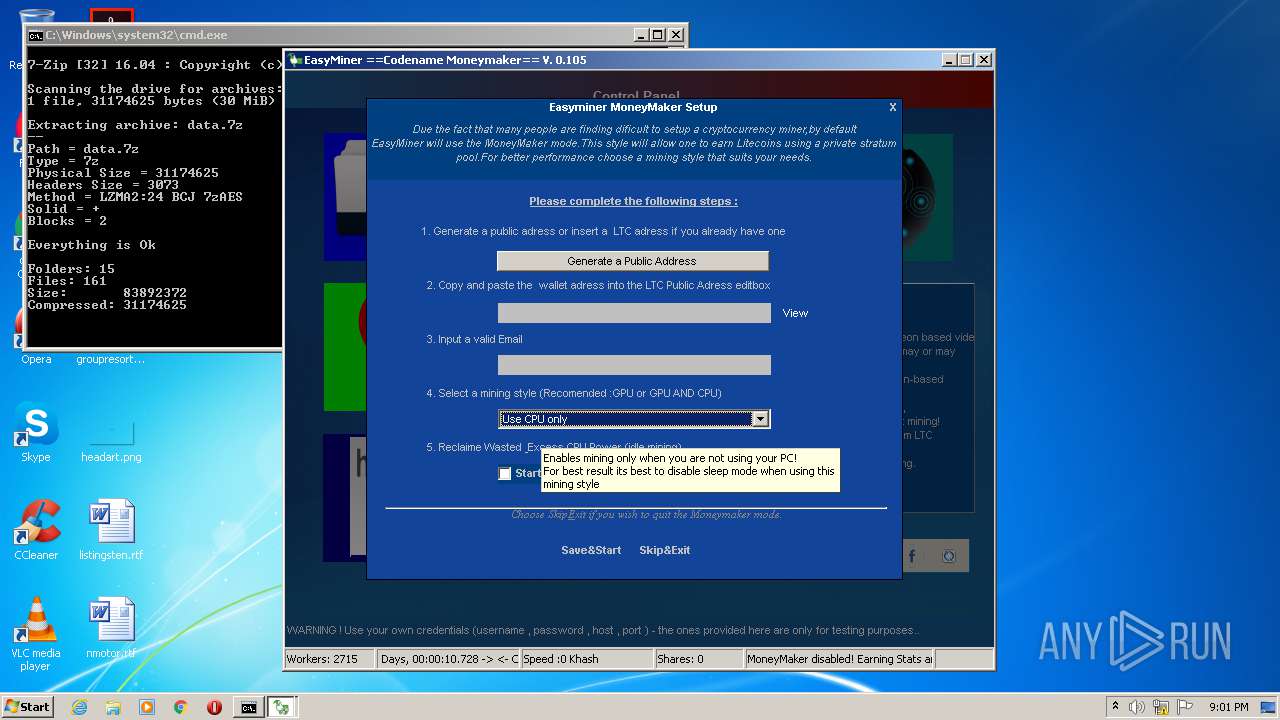Image resolution: width=1280 pixels, height=720 pixels.
Task: Switch to cmd.exe taskbar button
Action: click(248, 707)
